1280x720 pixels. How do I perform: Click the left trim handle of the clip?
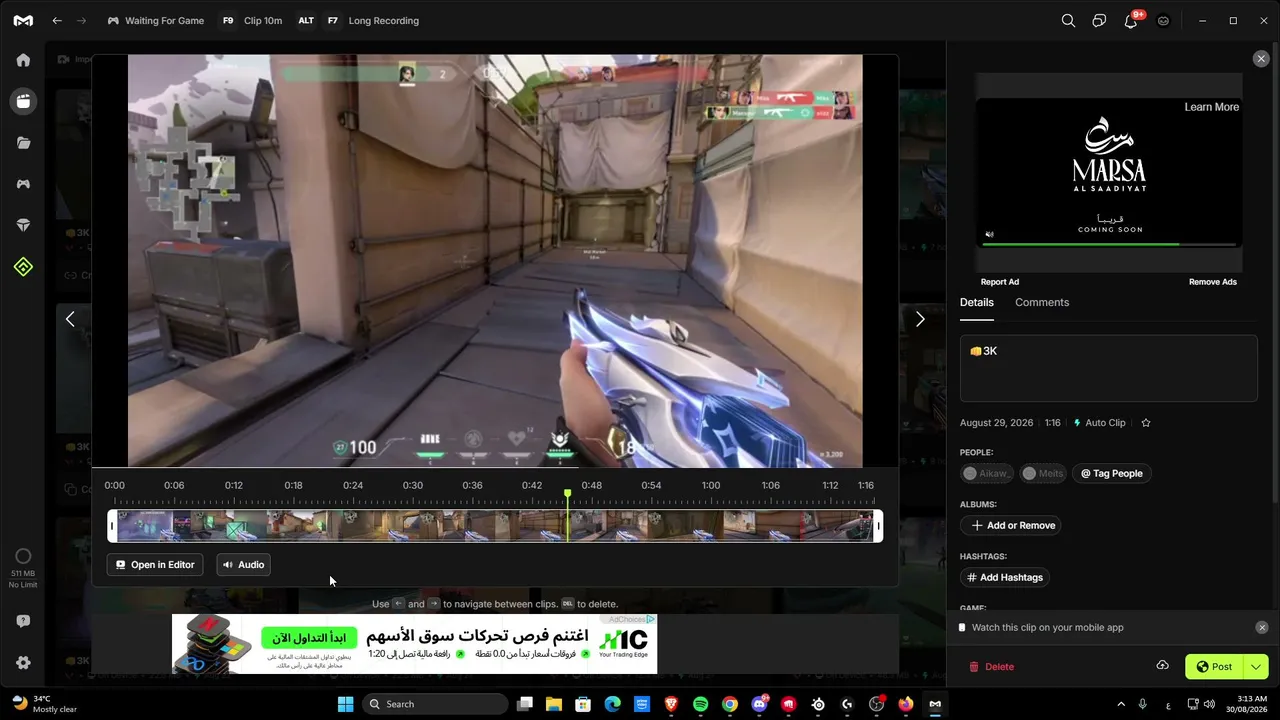112,526
